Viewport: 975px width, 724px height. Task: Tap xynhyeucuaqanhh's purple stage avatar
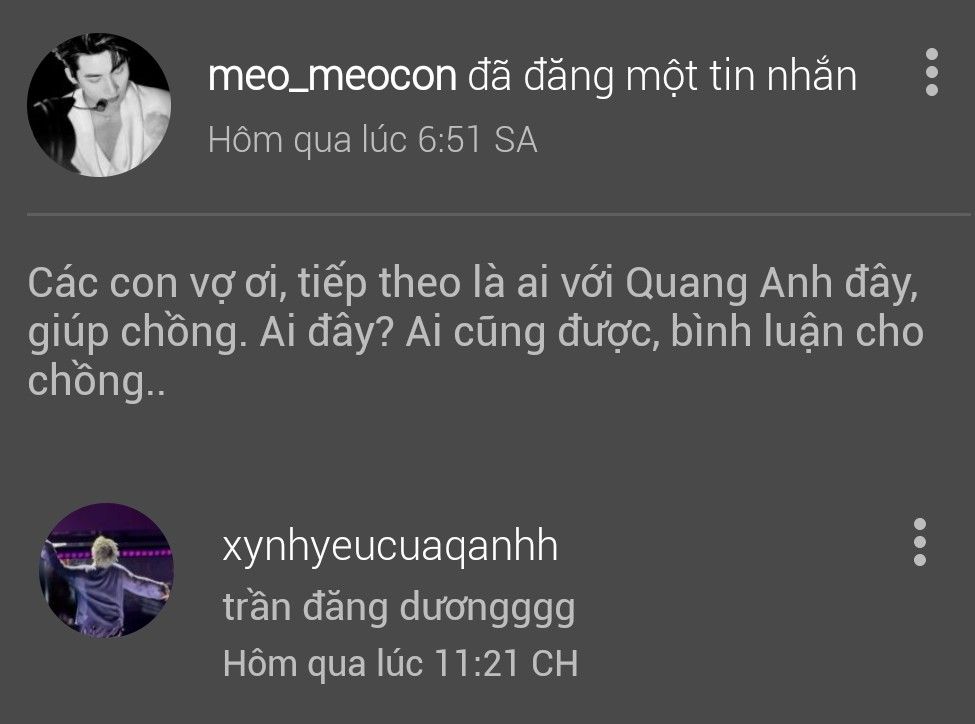[106, 570]
